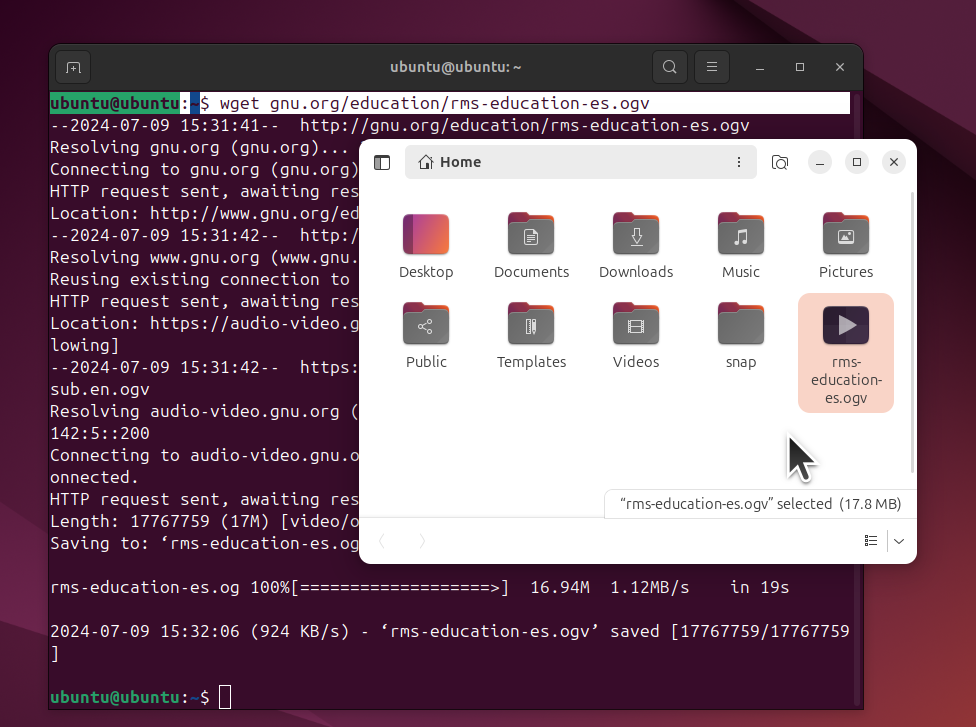Click the Home path bar
This screenshot has width=976, height=727.
coord(581,162)
